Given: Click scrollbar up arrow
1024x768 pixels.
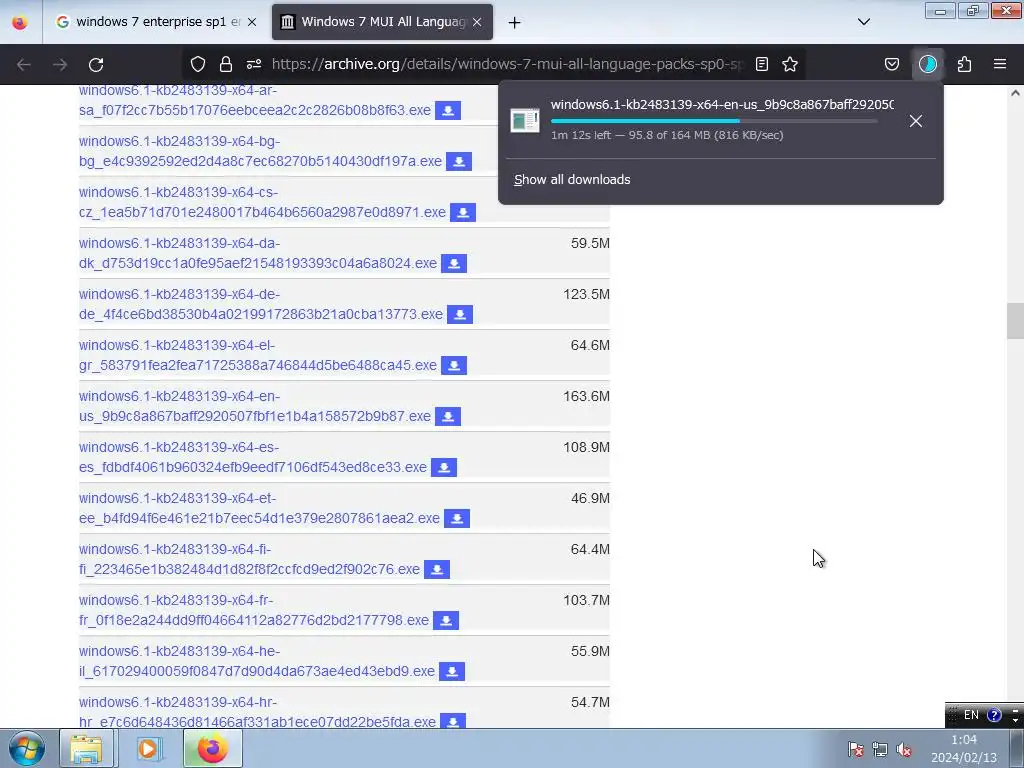Looking at the screenshot, I should click(x=1015, y=93).
